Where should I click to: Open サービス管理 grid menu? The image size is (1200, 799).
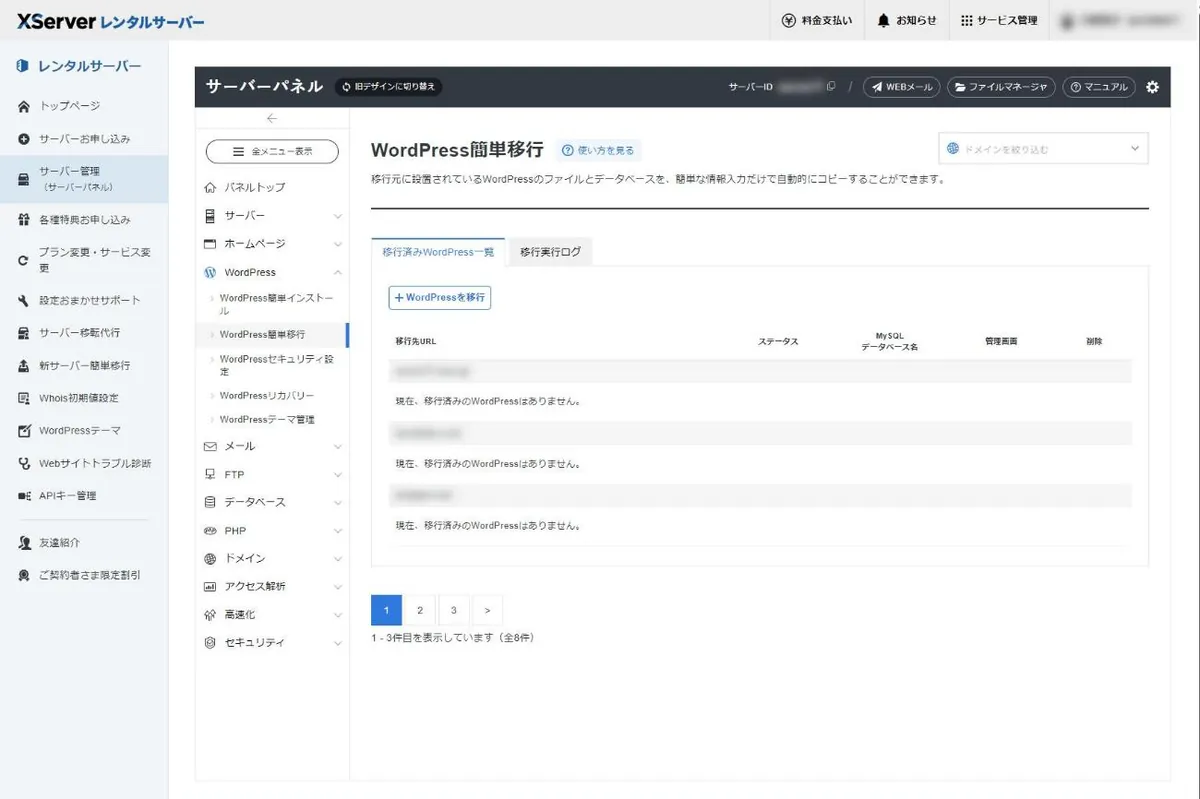[999, 20]
